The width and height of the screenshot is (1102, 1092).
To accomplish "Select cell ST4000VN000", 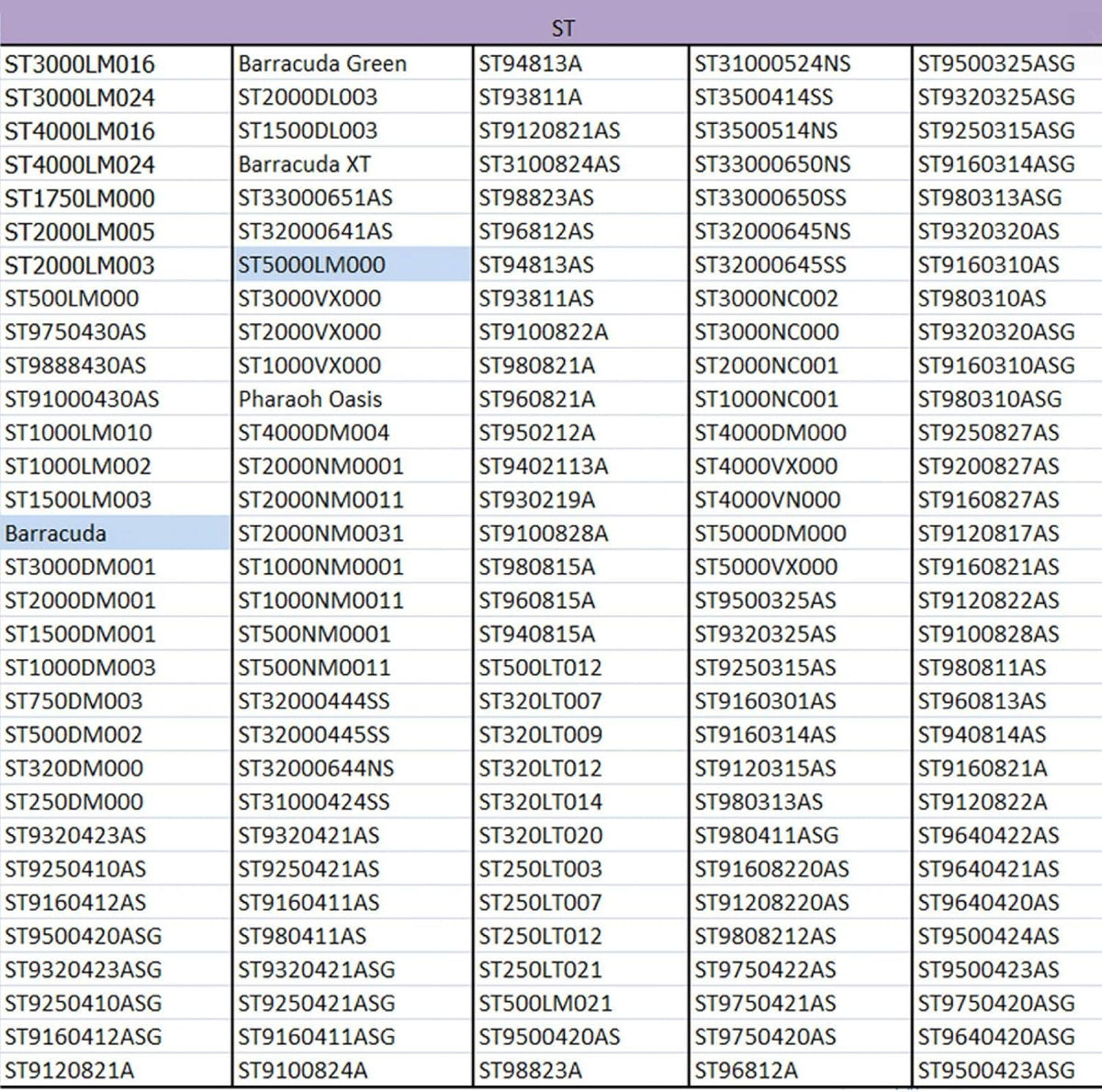I will (800, 500).
